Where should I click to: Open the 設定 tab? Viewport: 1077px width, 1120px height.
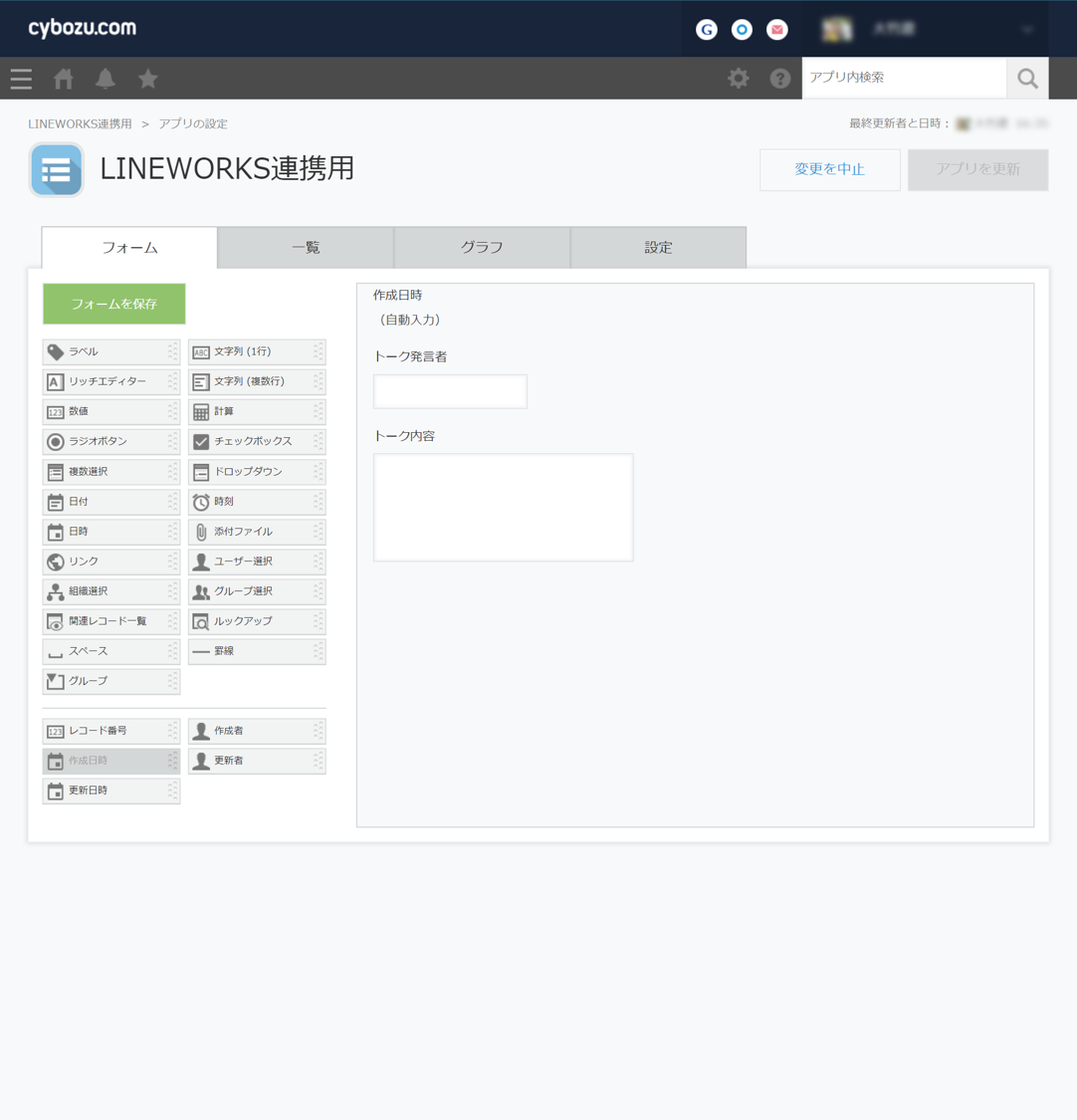click(658, 248)
